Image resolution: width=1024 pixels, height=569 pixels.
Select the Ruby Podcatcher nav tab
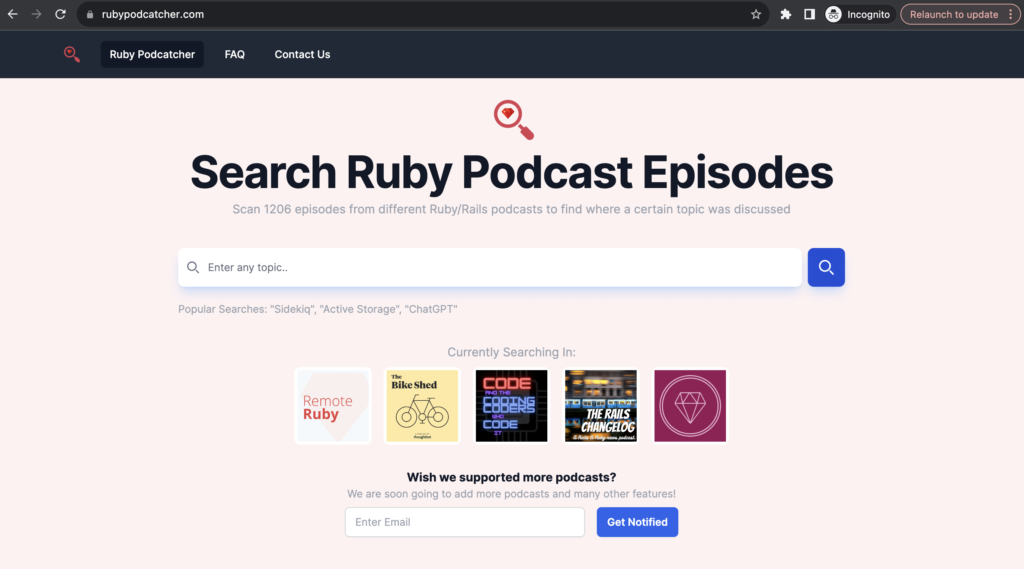pyautogui.click(x=152, y=54)
